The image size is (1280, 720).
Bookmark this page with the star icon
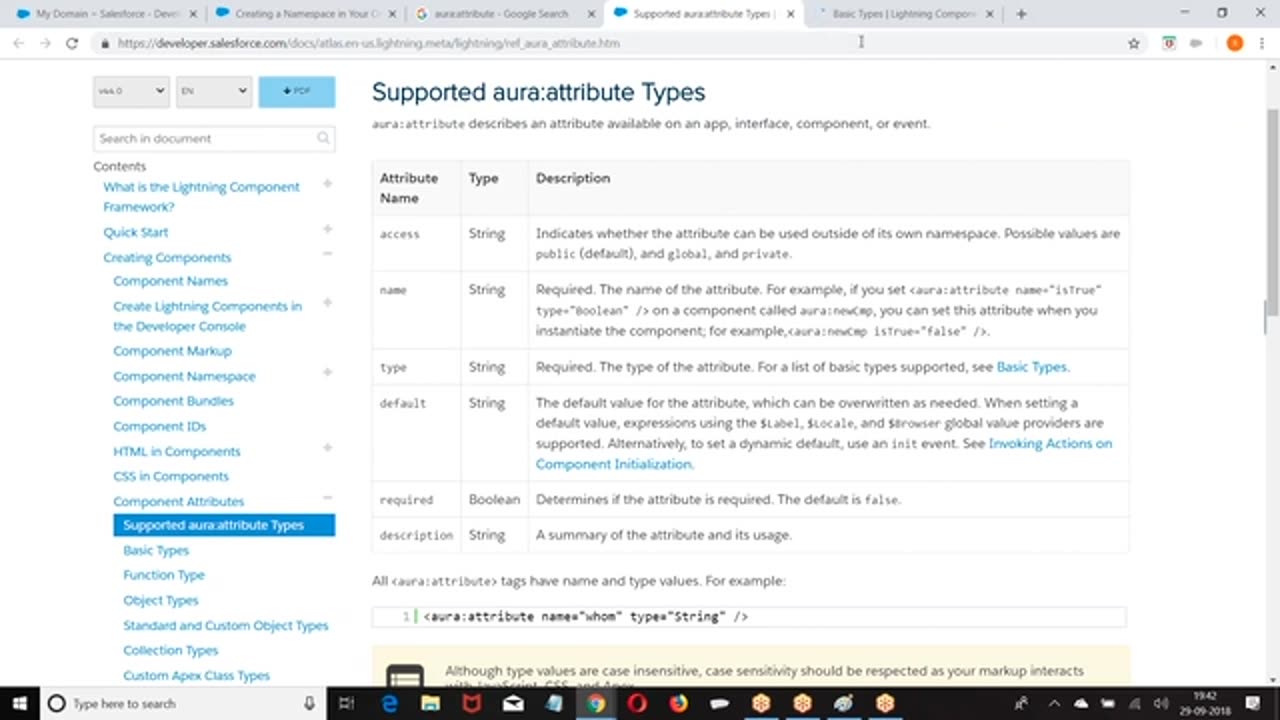pos(1133,44)
